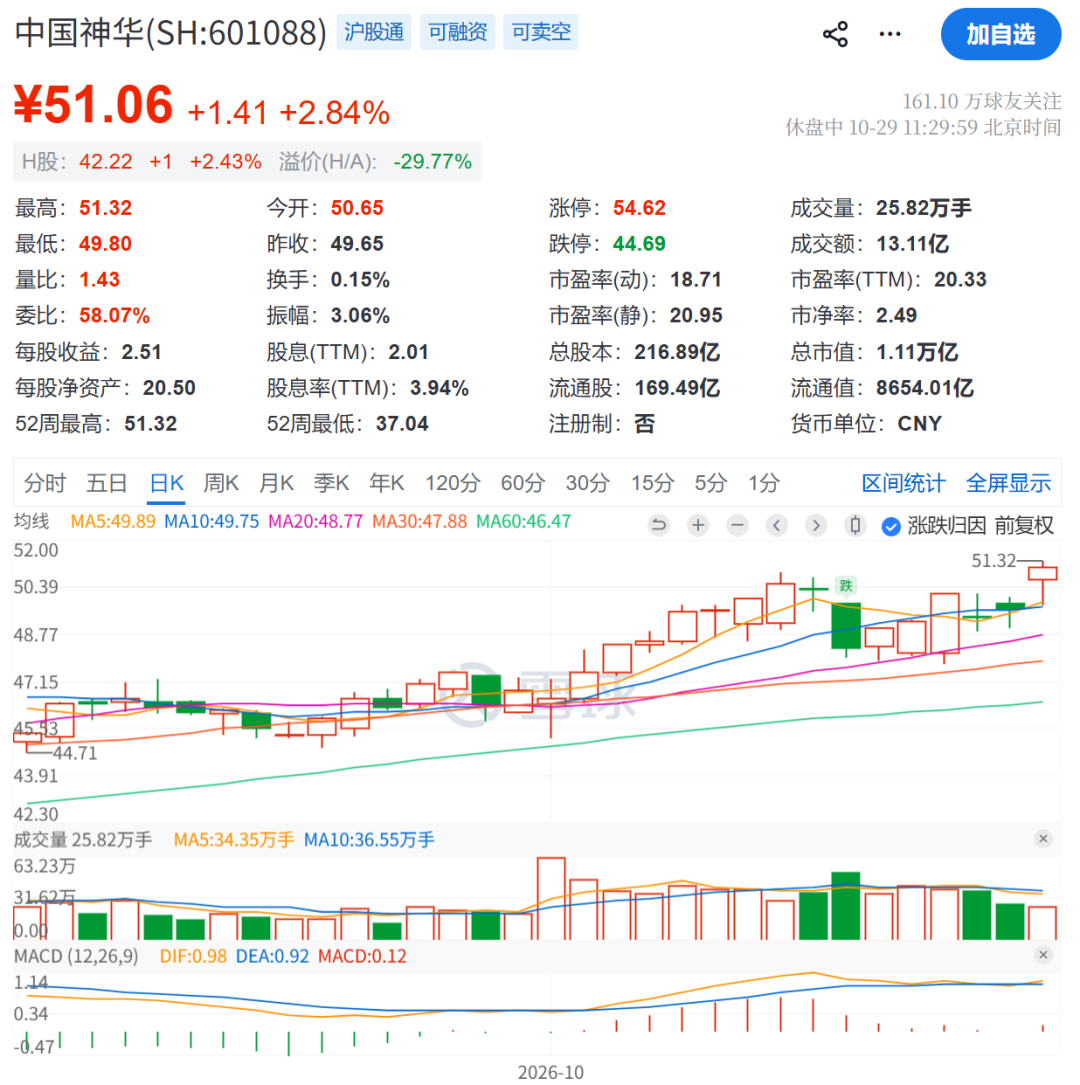Switch to 15分 chart tab

click(x=652, y=483)
